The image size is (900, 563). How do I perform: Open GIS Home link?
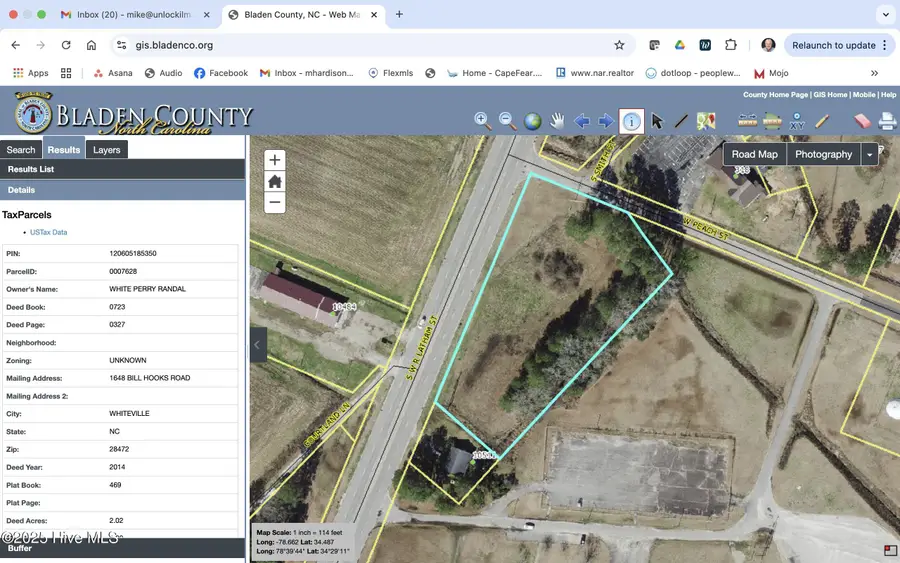tap(830, 95)
